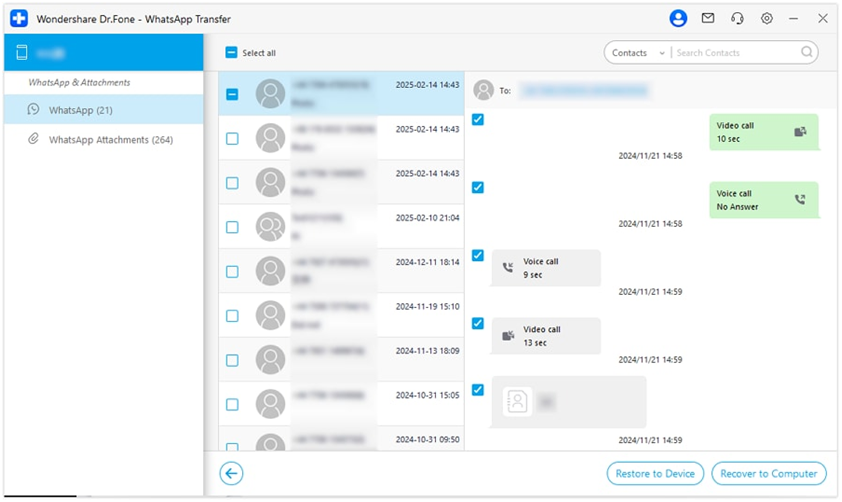Toggle the Select all checkbox
Viewport: 842px width, 502px height.
(231, 52)
